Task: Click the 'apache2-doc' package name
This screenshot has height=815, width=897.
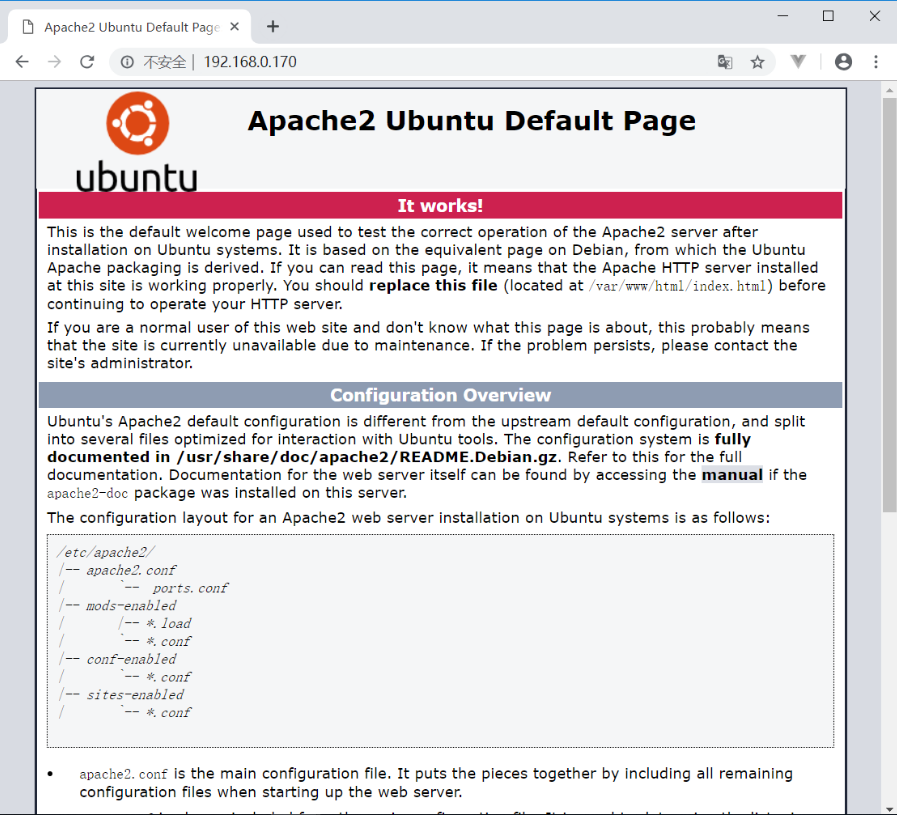Action: point(88,493)
